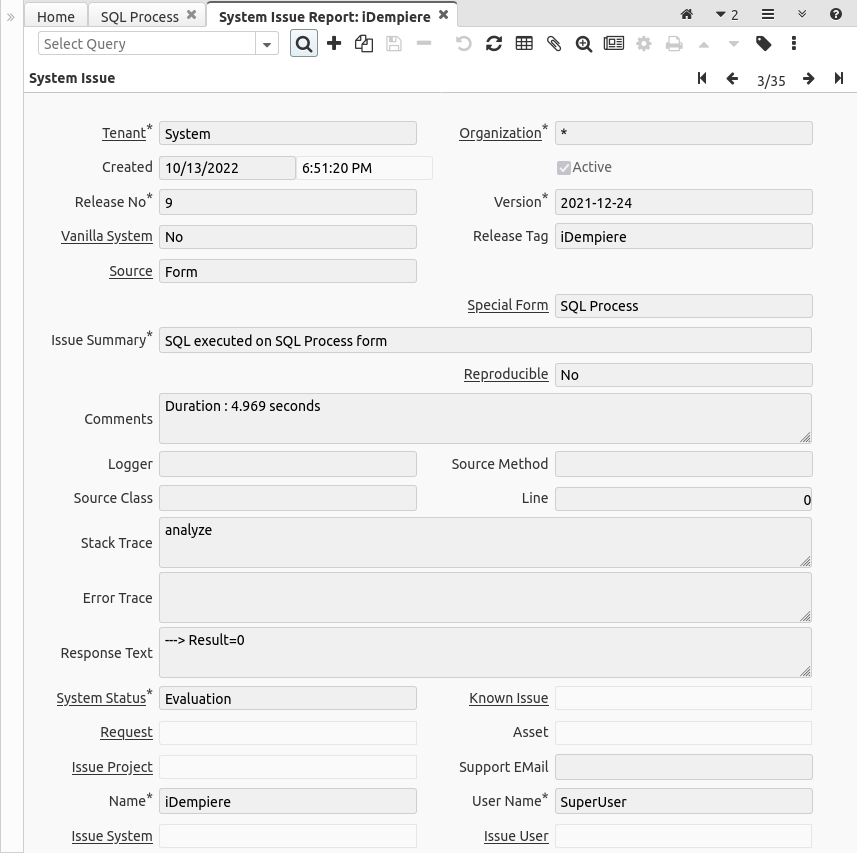The image size is (857, 853).
Task: Click the Find Record magnifier icon
Action: [x=304, y=44]
